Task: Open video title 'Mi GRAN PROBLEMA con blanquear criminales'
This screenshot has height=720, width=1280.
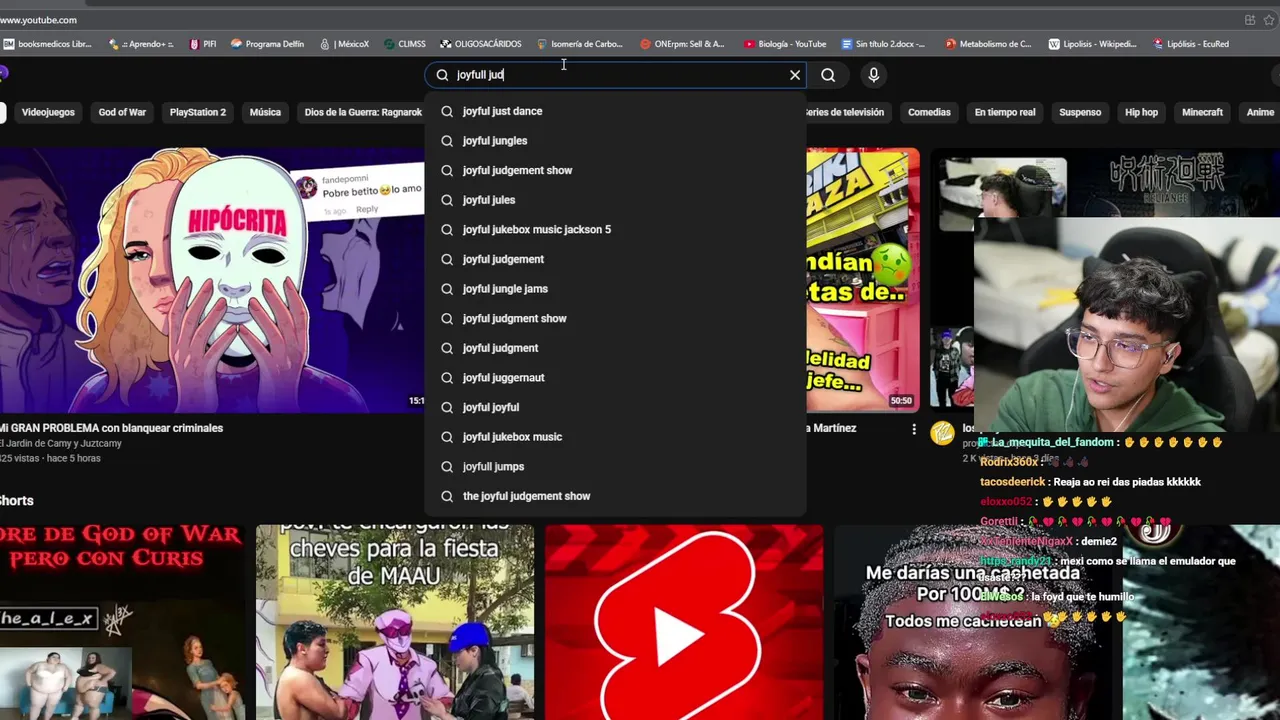Action: coord(112,428)
